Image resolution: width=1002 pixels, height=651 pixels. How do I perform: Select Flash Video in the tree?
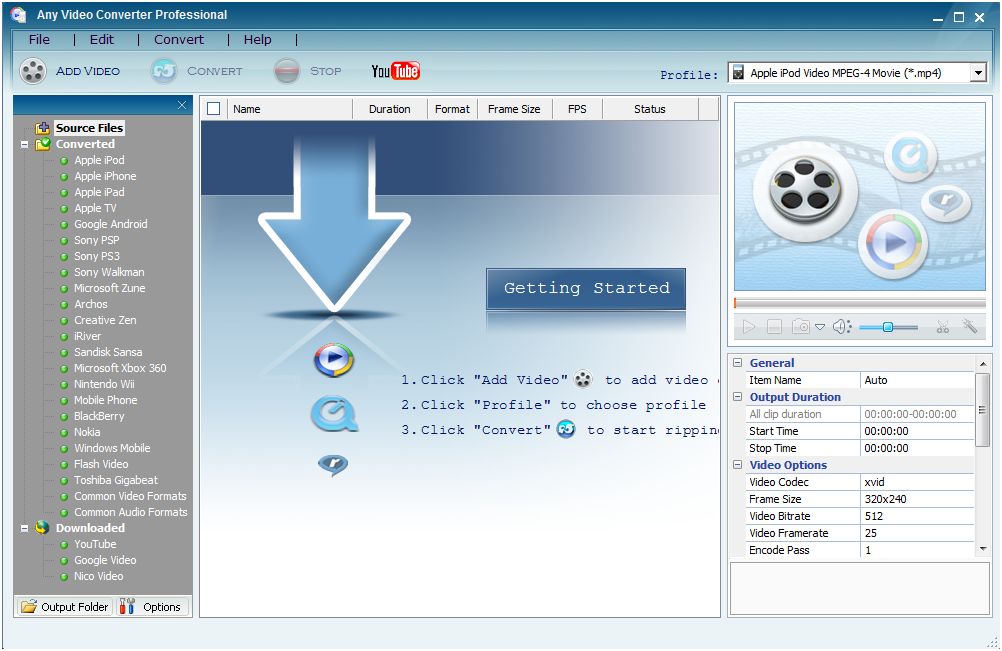tap(101, 464)
